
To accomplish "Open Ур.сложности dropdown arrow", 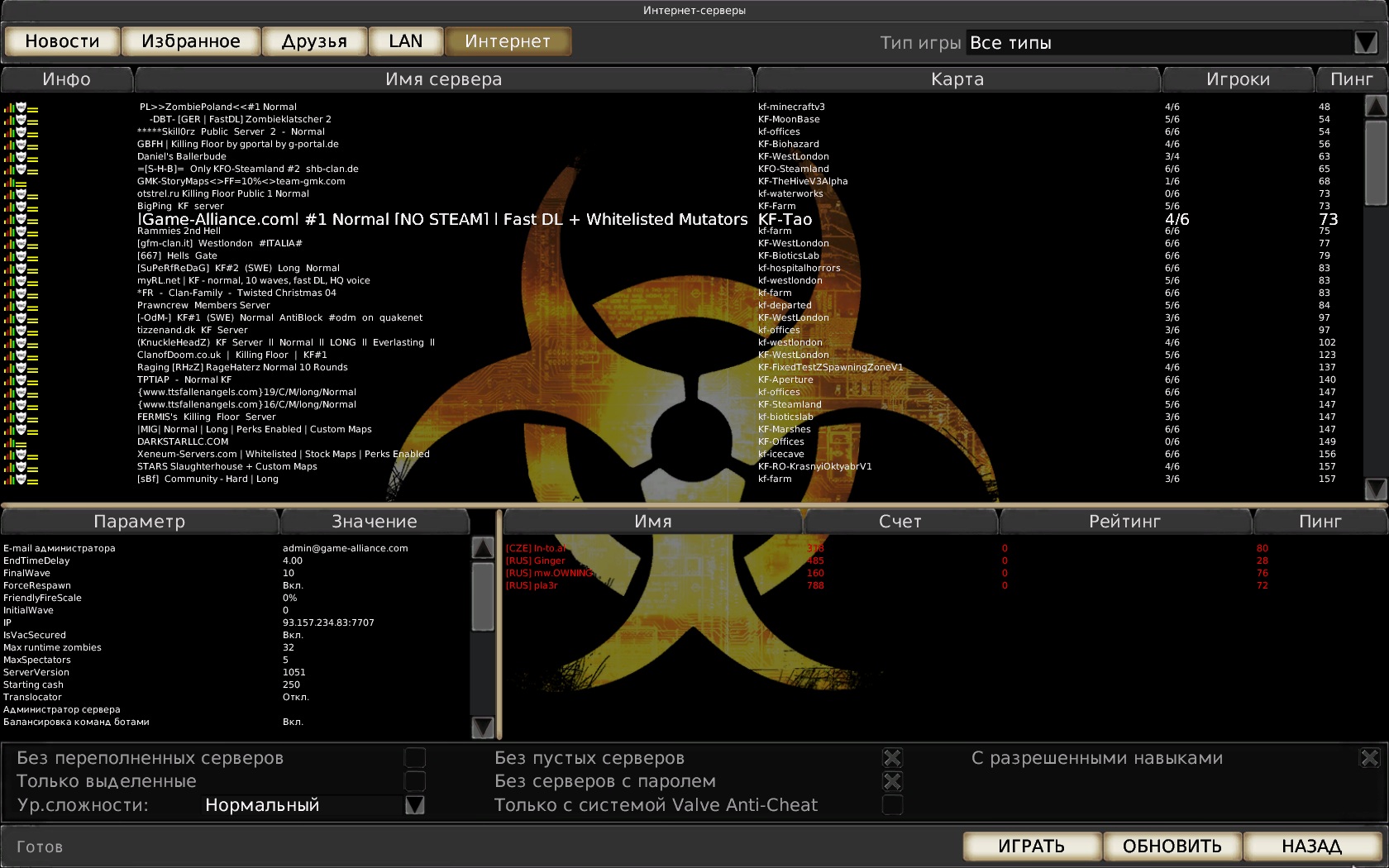I will [x=415, y=805].
